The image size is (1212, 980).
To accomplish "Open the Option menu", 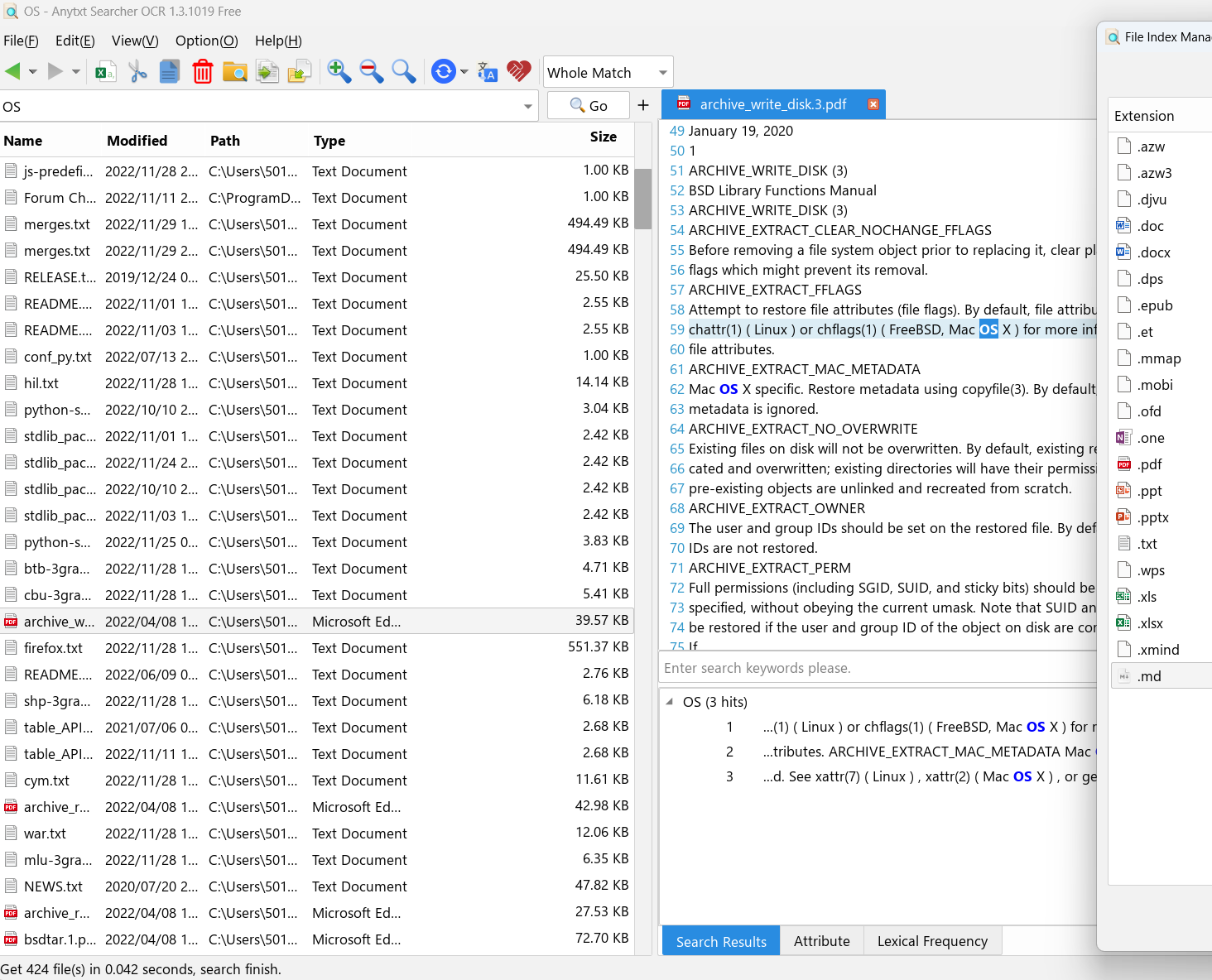I will tap(206, 41).
